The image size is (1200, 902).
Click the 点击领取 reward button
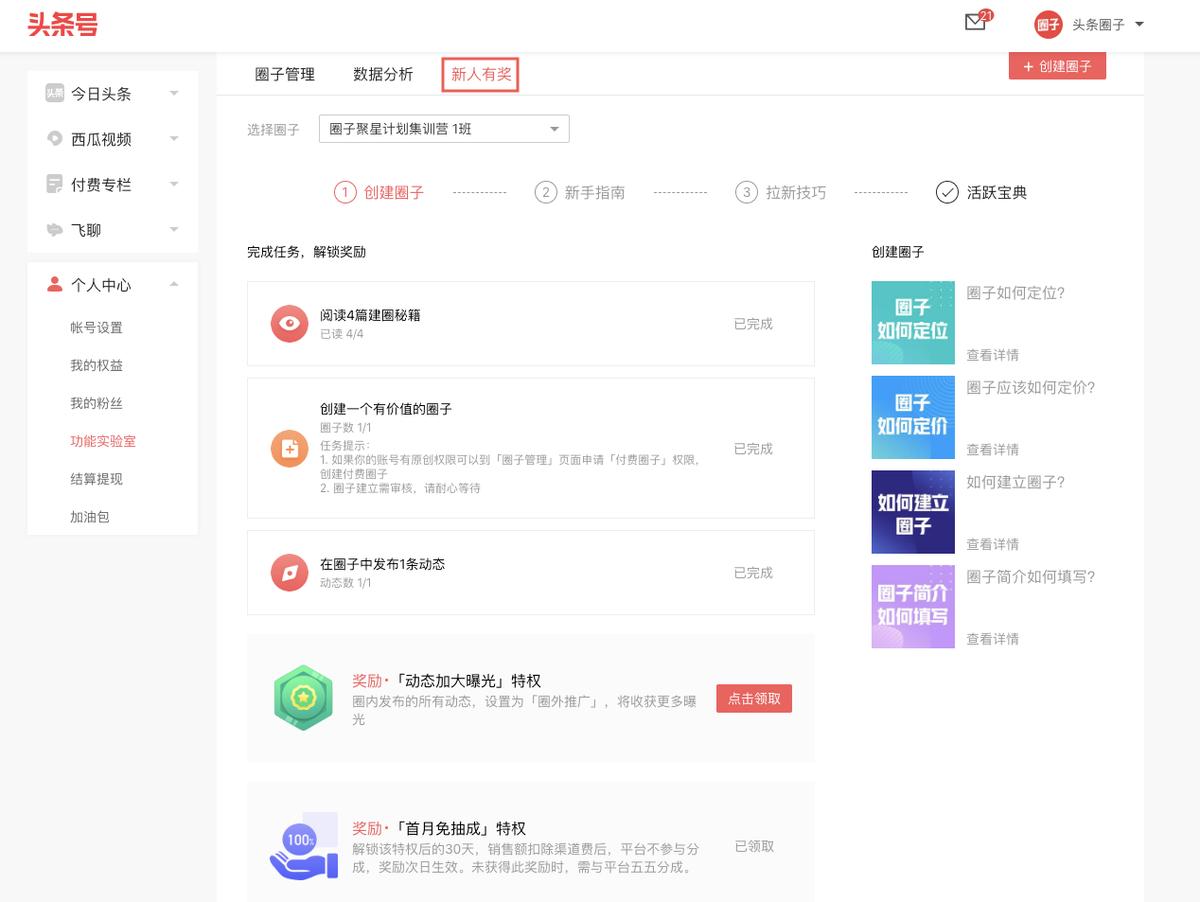pyautogui.click(x=753, y=698)
